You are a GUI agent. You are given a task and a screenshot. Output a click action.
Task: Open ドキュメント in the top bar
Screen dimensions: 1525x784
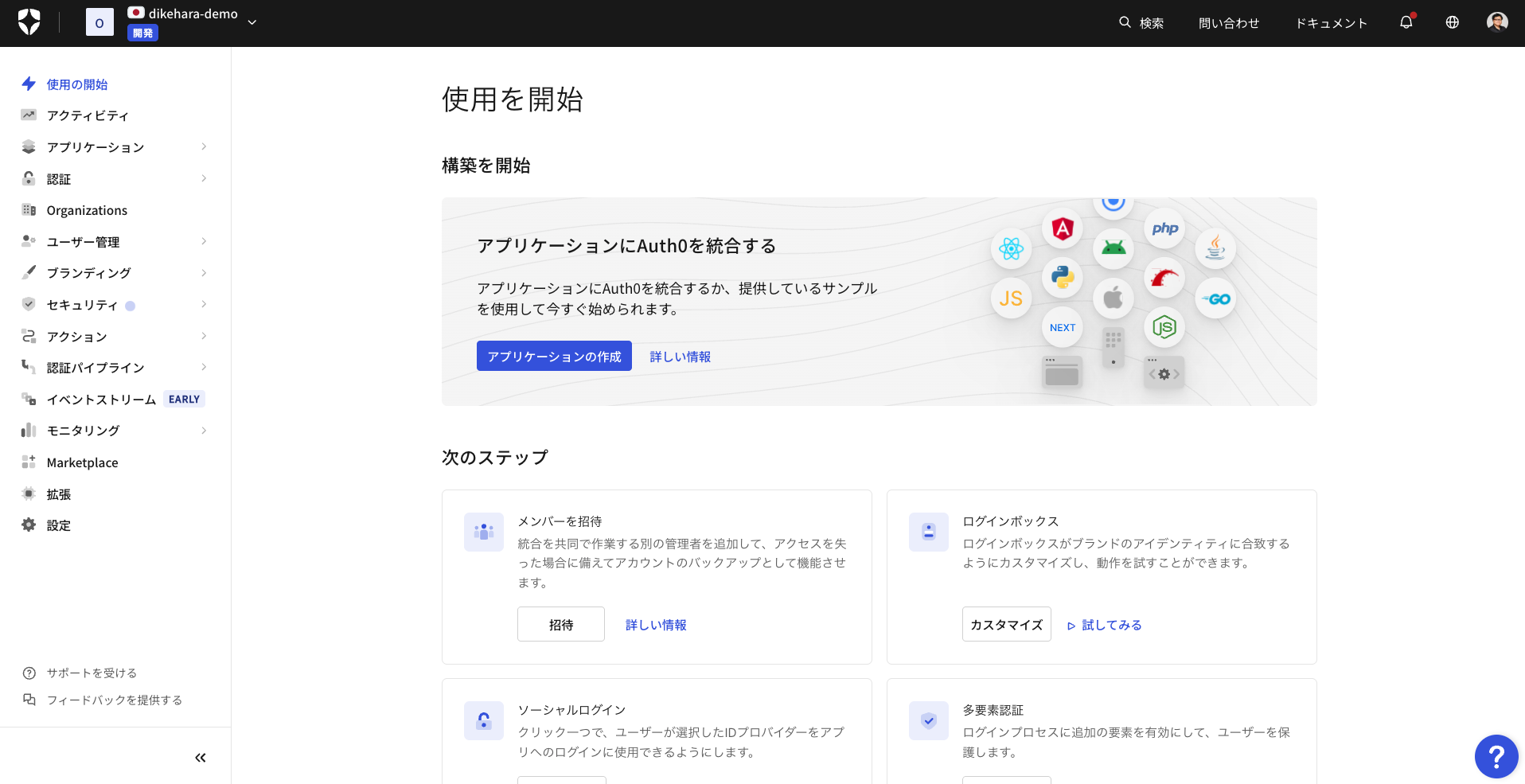[1330, 22]
